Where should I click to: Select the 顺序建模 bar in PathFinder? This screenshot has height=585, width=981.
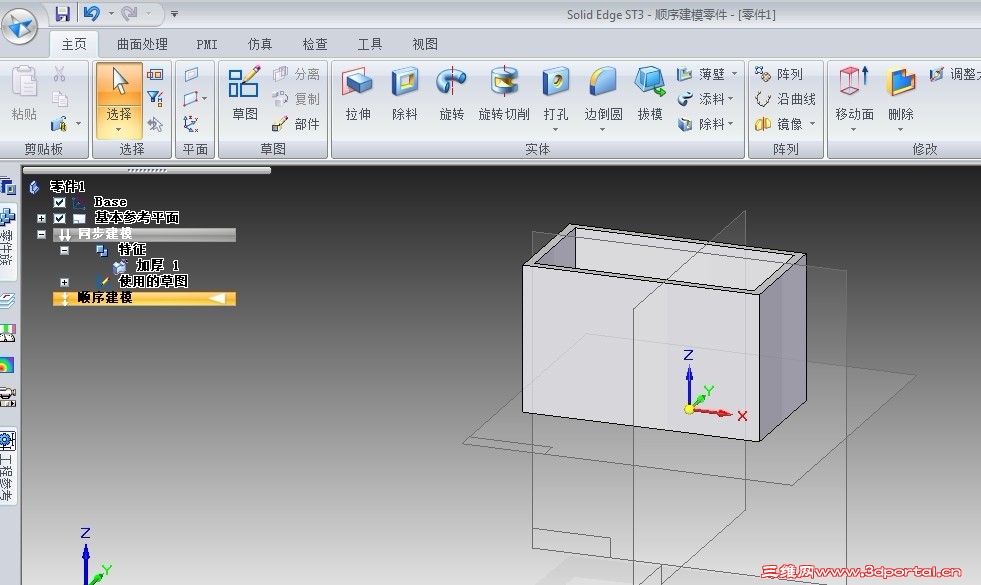(145, 298)
